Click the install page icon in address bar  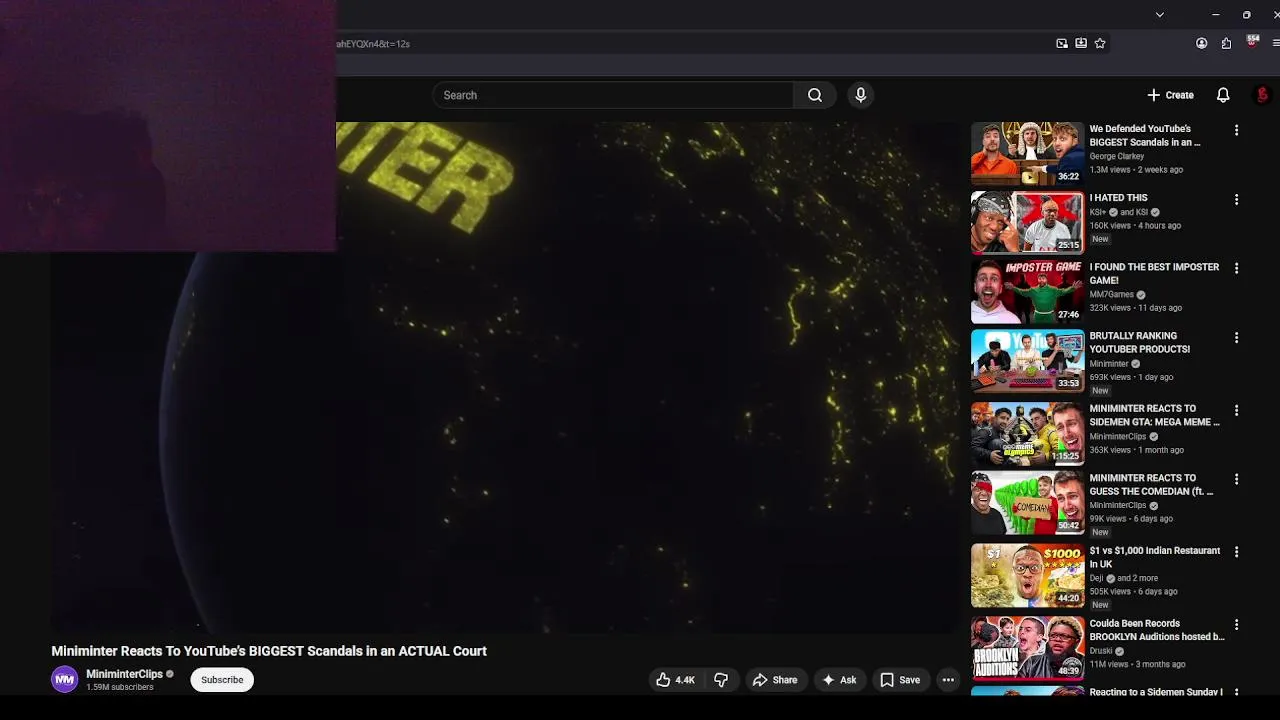click(x=1081, y=43)
